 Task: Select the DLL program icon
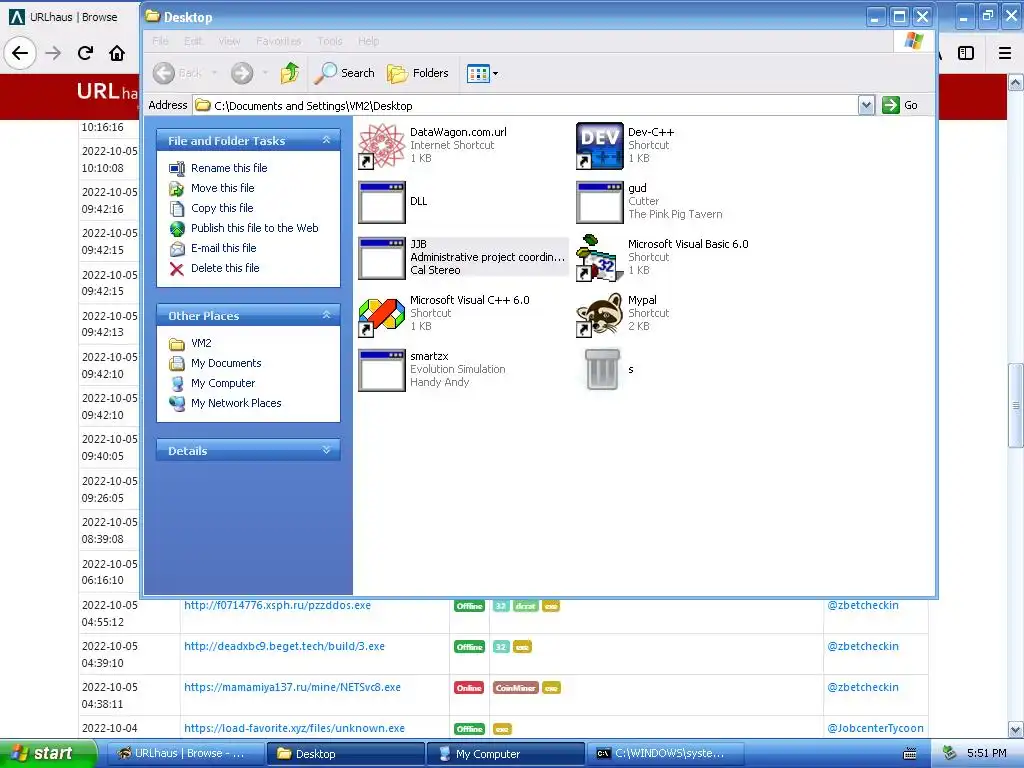click(382, 202)
